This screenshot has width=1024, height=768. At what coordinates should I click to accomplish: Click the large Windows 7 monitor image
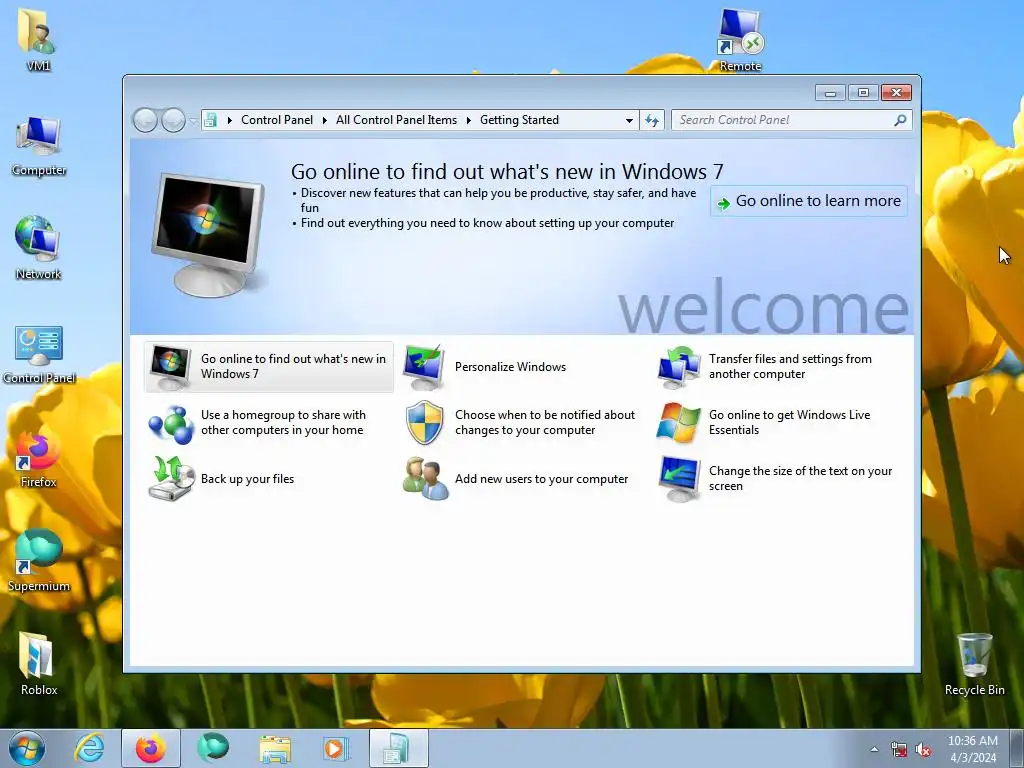click(208, 235)
